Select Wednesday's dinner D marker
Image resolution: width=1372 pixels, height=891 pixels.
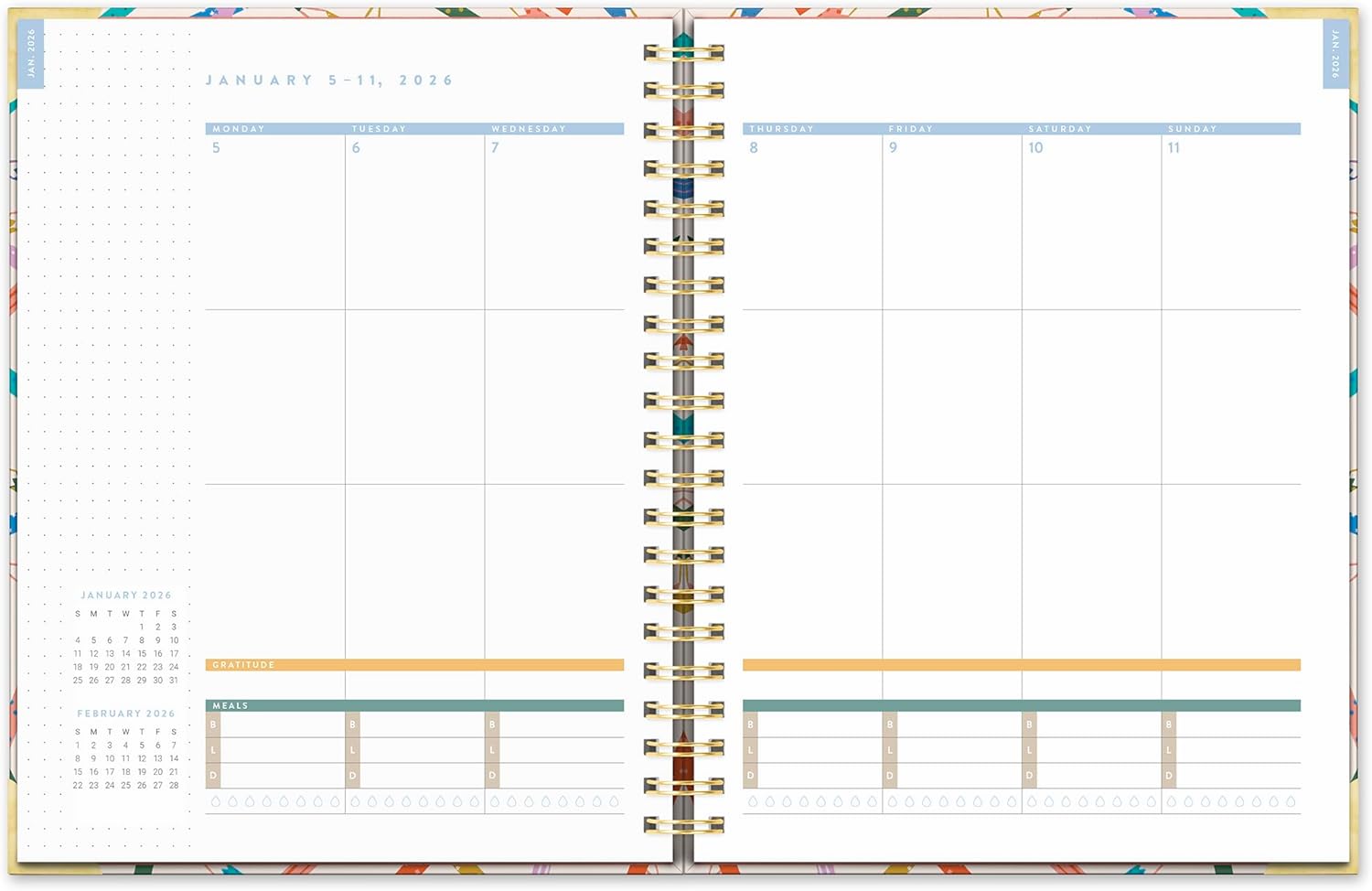pos(492,776)
